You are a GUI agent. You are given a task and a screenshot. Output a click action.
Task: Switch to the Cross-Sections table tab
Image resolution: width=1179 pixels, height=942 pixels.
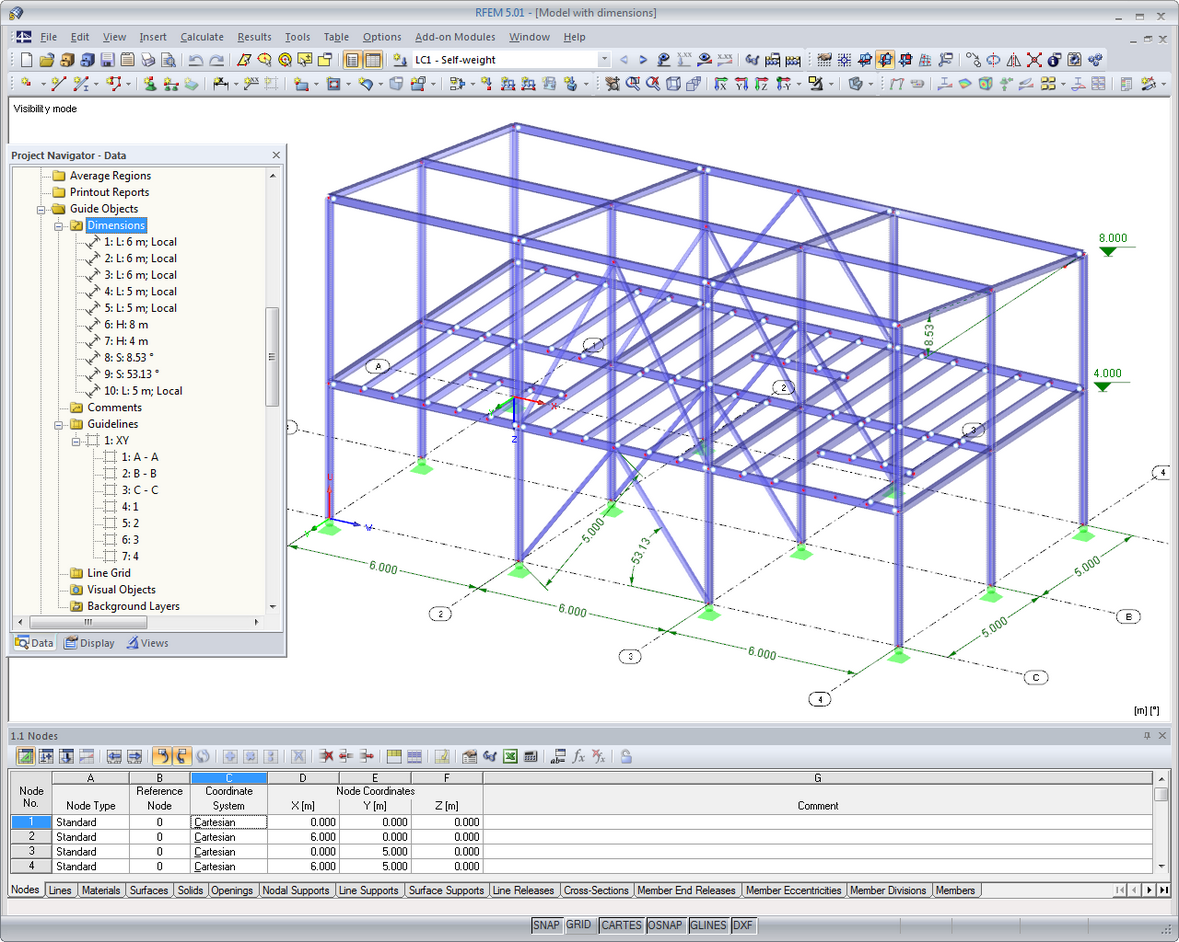coord(596,890)
